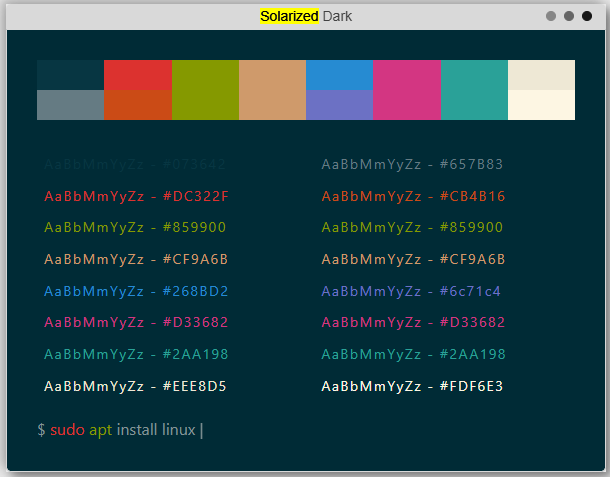This screenshot has height=477, width=610.
Task: Click the "#657B83" gray sample text
Action: [412, 164]
